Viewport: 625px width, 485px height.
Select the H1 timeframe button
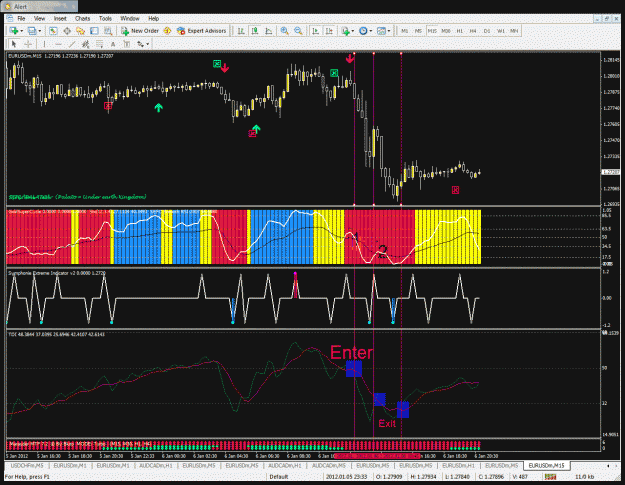point(460,31)
